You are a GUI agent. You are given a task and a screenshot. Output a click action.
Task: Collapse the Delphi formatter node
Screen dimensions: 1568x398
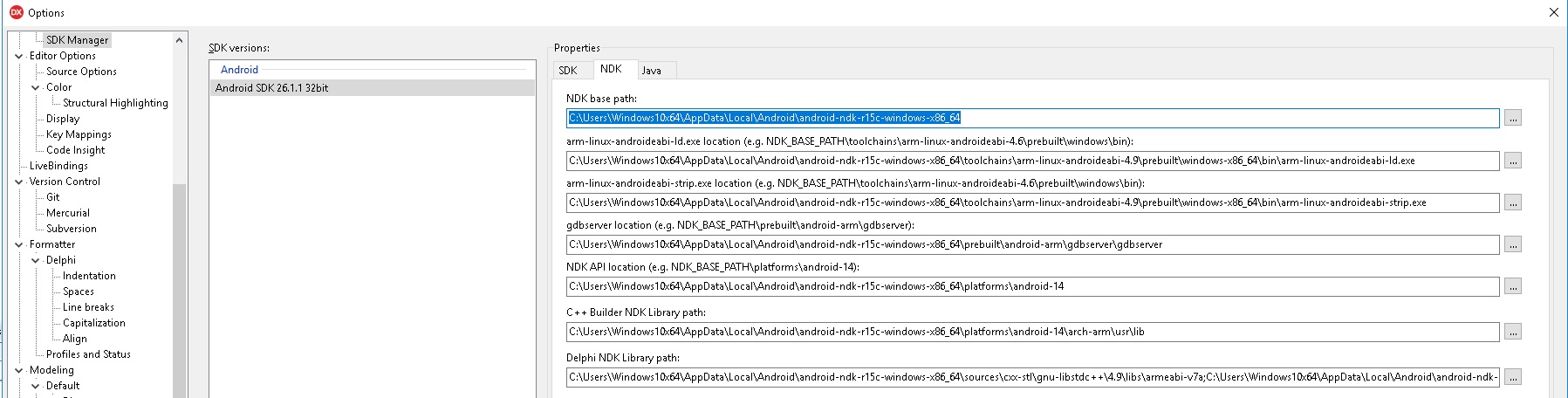coord(36,260)
